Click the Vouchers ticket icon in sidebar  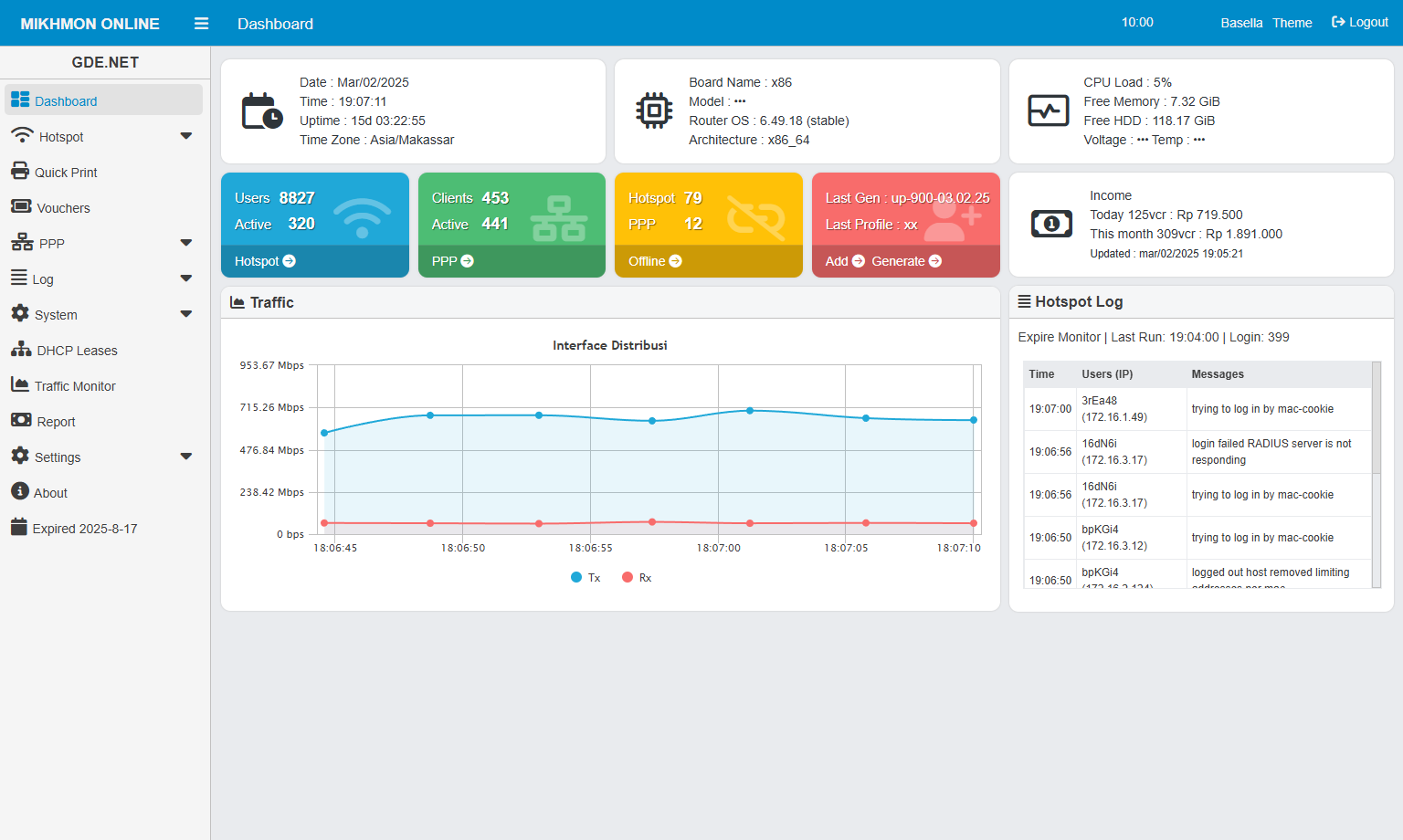pyautogui.click(x=20, y=207)
